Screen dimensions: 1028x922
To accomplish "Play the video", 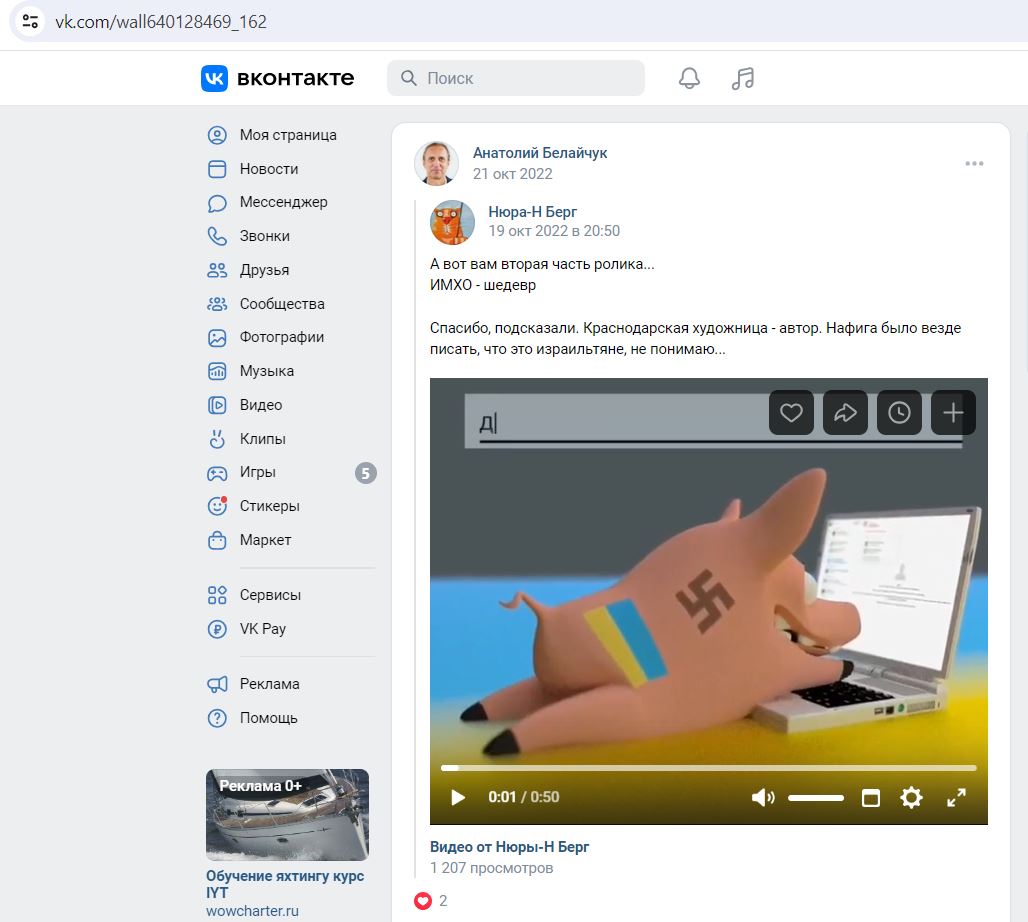I will [x=458, y=797].
